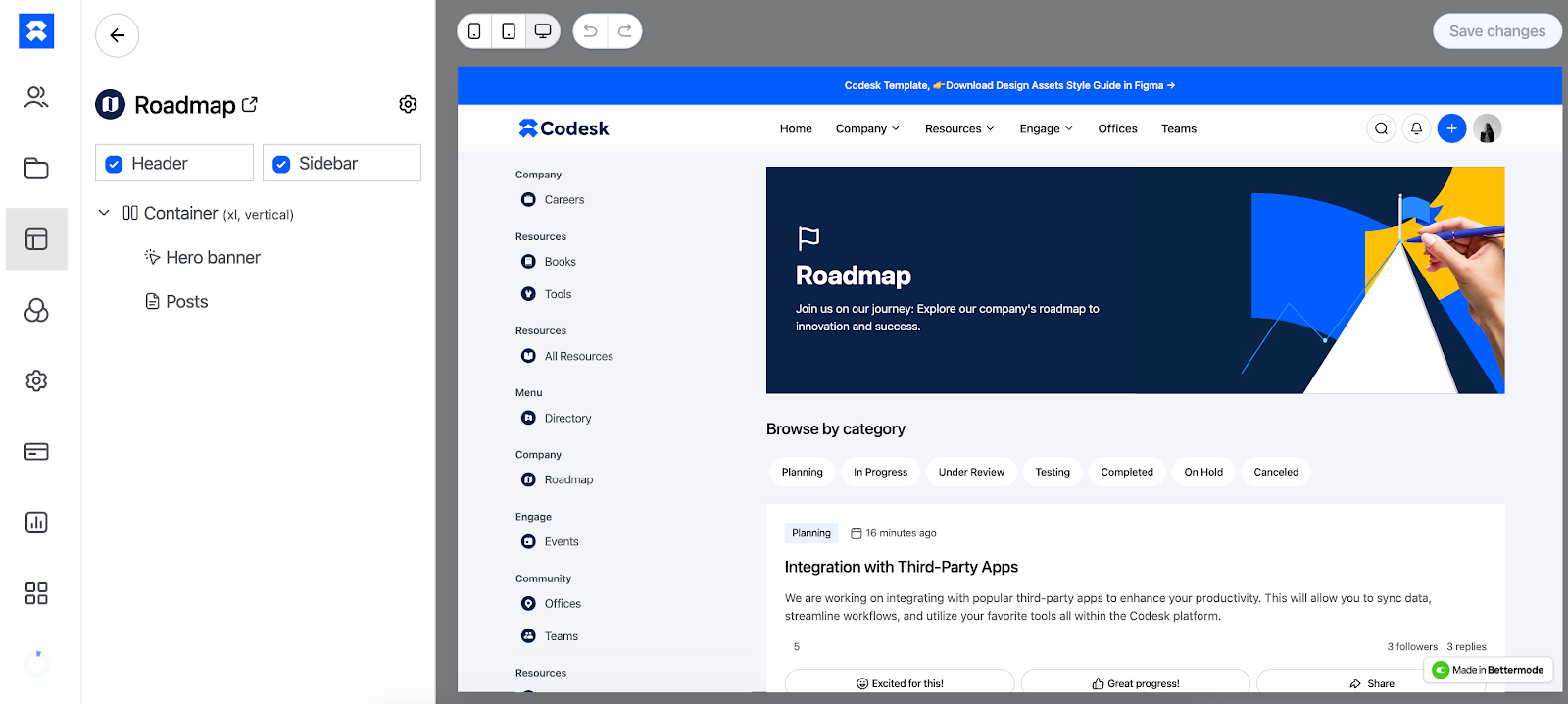Viewport: 1568px width, 704px height.
Task: Open the Apps grid icon in the sidebar
Action: coord(36,593)
